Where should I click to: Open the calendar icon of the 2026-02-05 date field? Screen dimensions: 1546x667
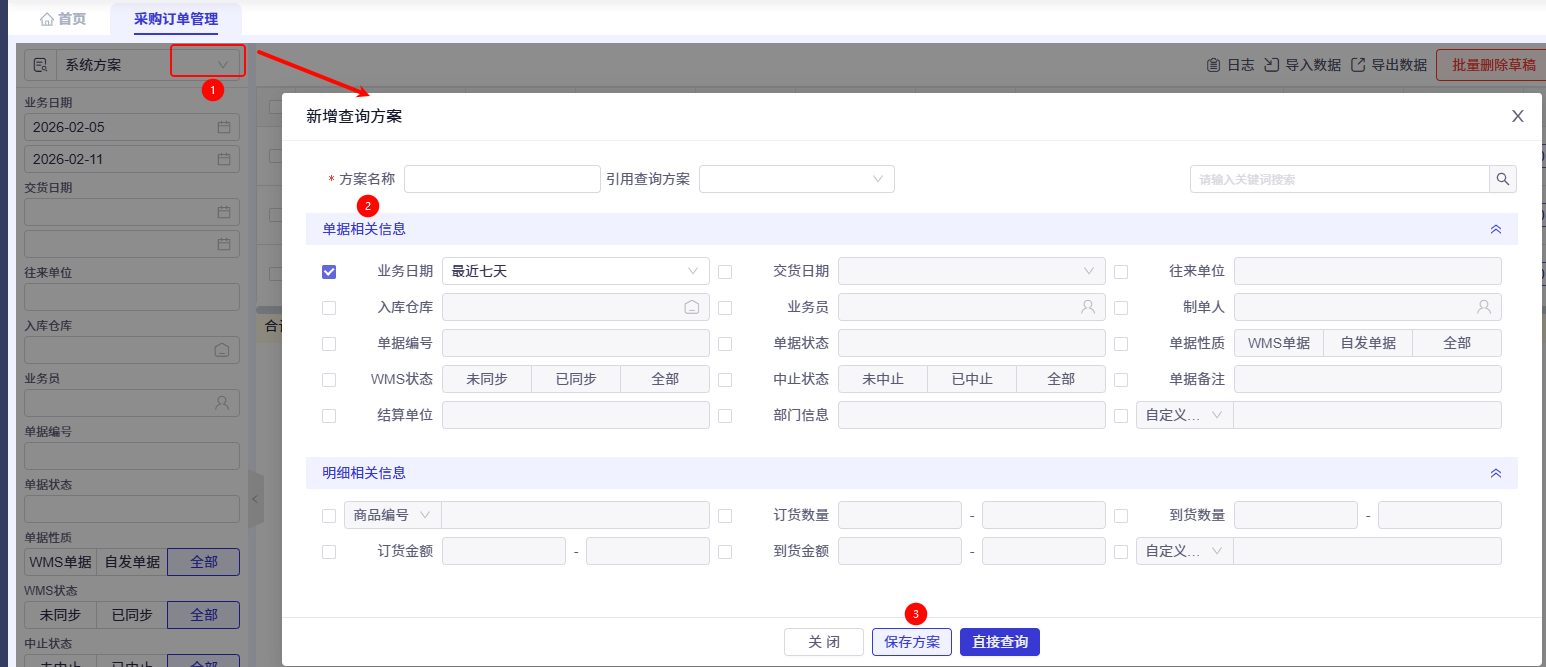pyautogui.click(x=224, y=128)
